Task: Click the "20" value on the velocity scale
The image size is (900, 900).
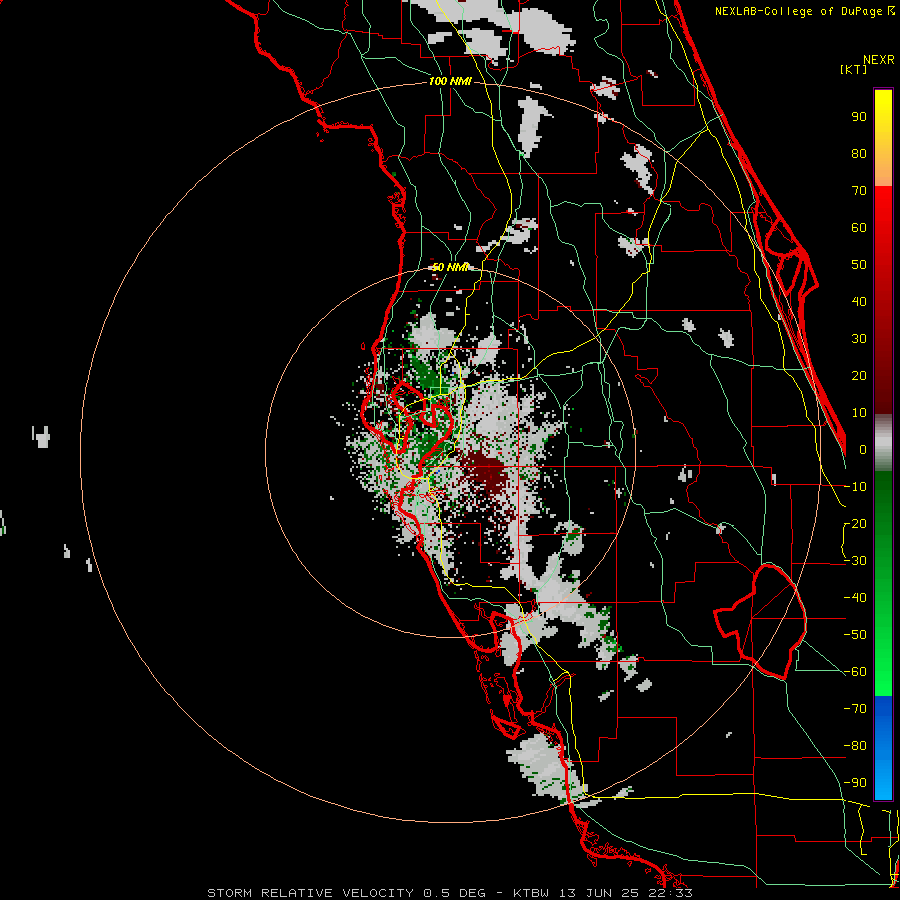Action: [x=859, y=375]
